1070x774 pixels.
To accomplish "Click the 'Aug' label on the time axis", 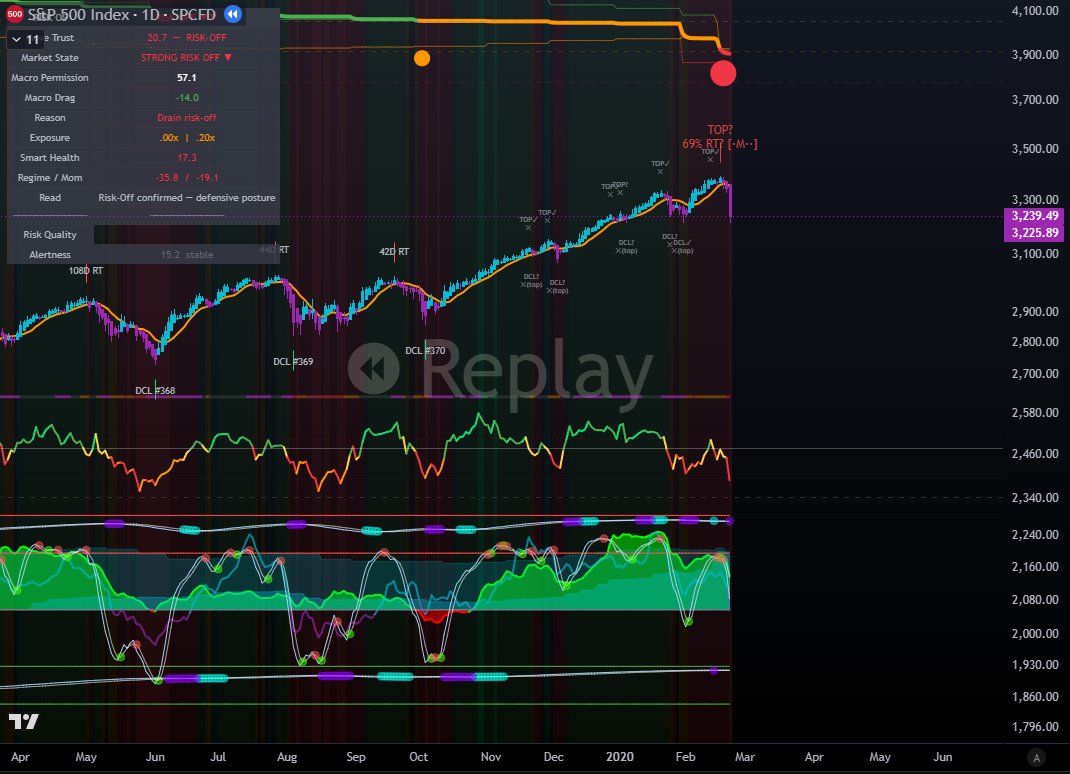I will pos(287,756).
